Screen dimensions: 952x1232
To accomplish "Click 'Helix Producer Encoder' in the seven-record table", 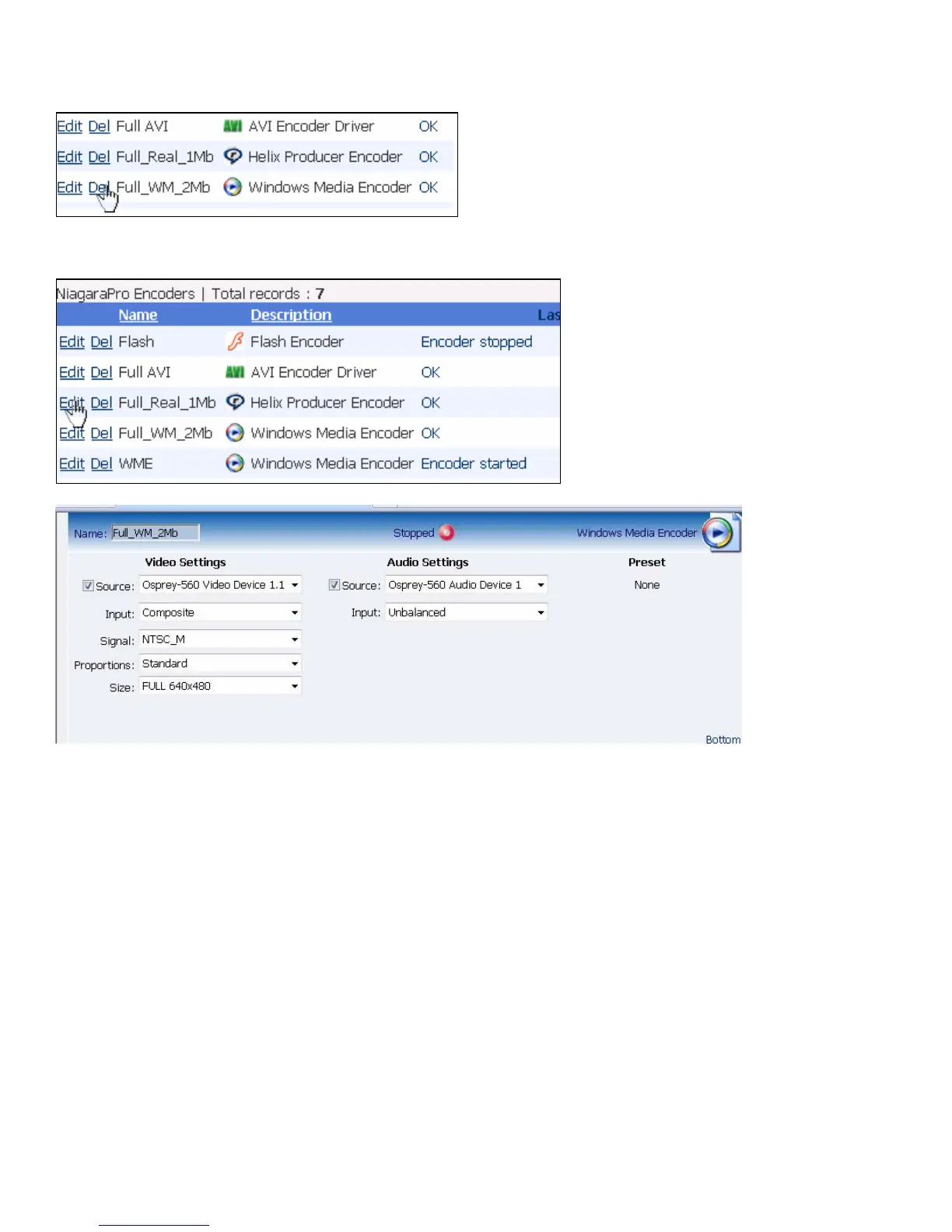I will coord(327,403).
